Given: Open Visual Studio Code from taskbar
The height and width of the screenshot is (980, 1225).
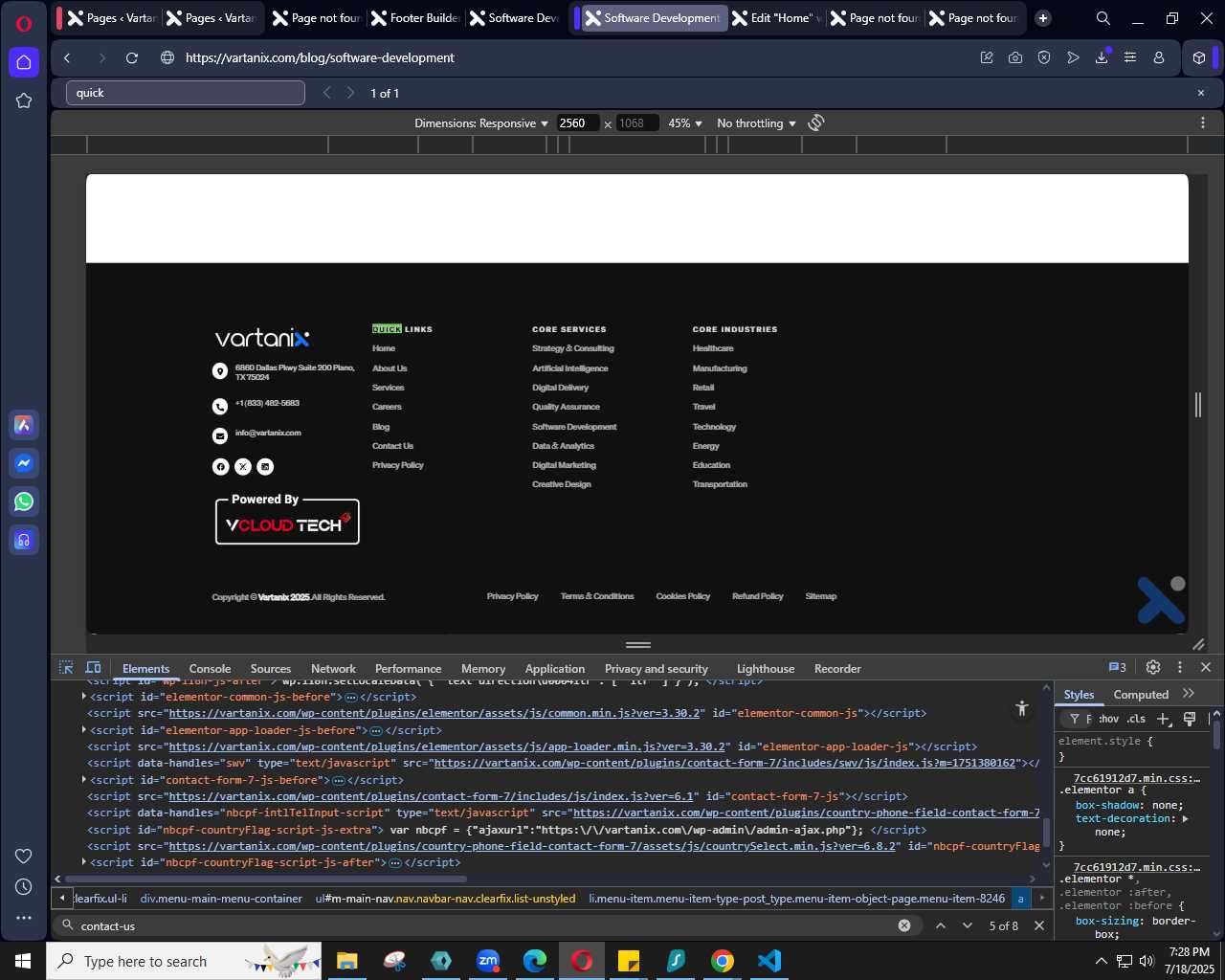Looking at the screenshot, I should coord(769,961).
